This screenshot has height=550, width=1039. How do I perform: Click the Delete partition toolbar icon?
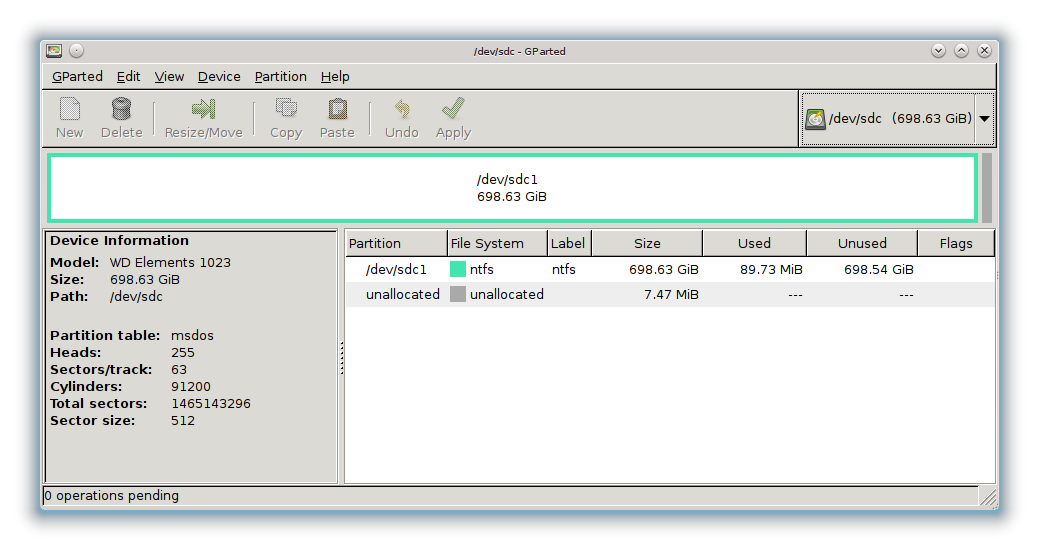click(121, 109)
